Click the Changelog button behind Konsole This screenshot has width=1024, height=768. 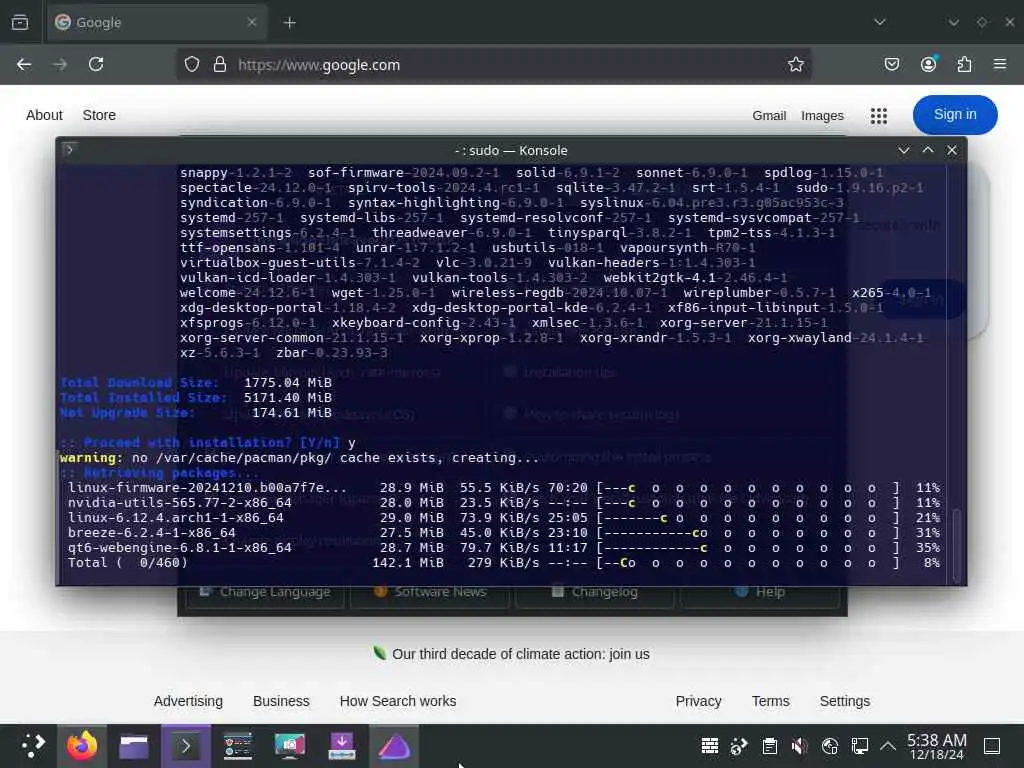[x=594, y=592]
